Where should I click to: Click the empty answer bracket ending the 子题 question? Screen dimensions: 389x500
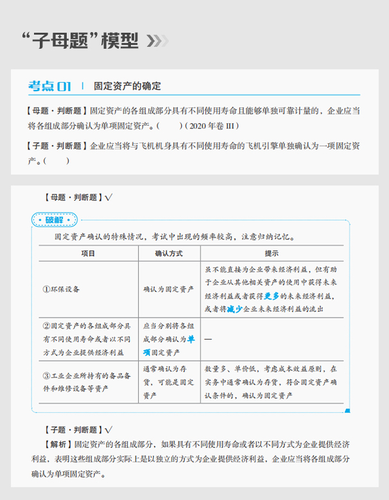pyautogui.click(x=56, y=161)
